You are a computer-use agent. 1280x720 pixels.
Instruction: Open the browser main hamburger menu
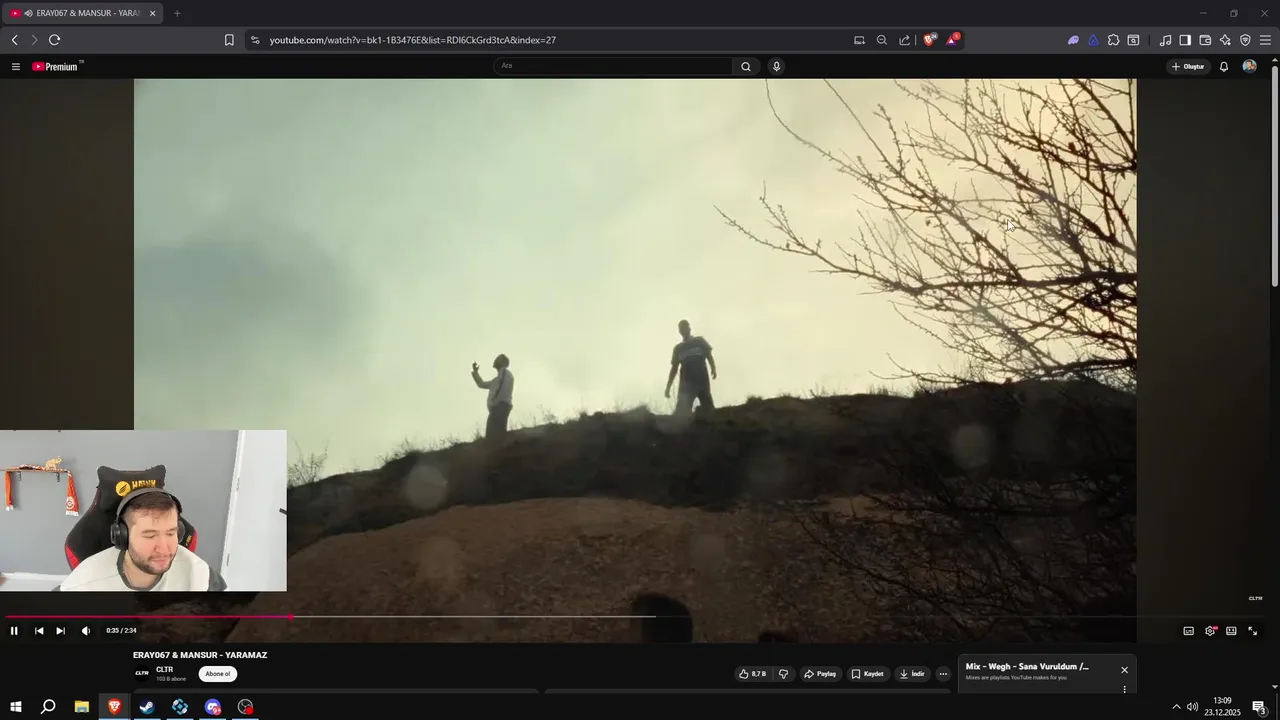click(x=1265, y=40)
